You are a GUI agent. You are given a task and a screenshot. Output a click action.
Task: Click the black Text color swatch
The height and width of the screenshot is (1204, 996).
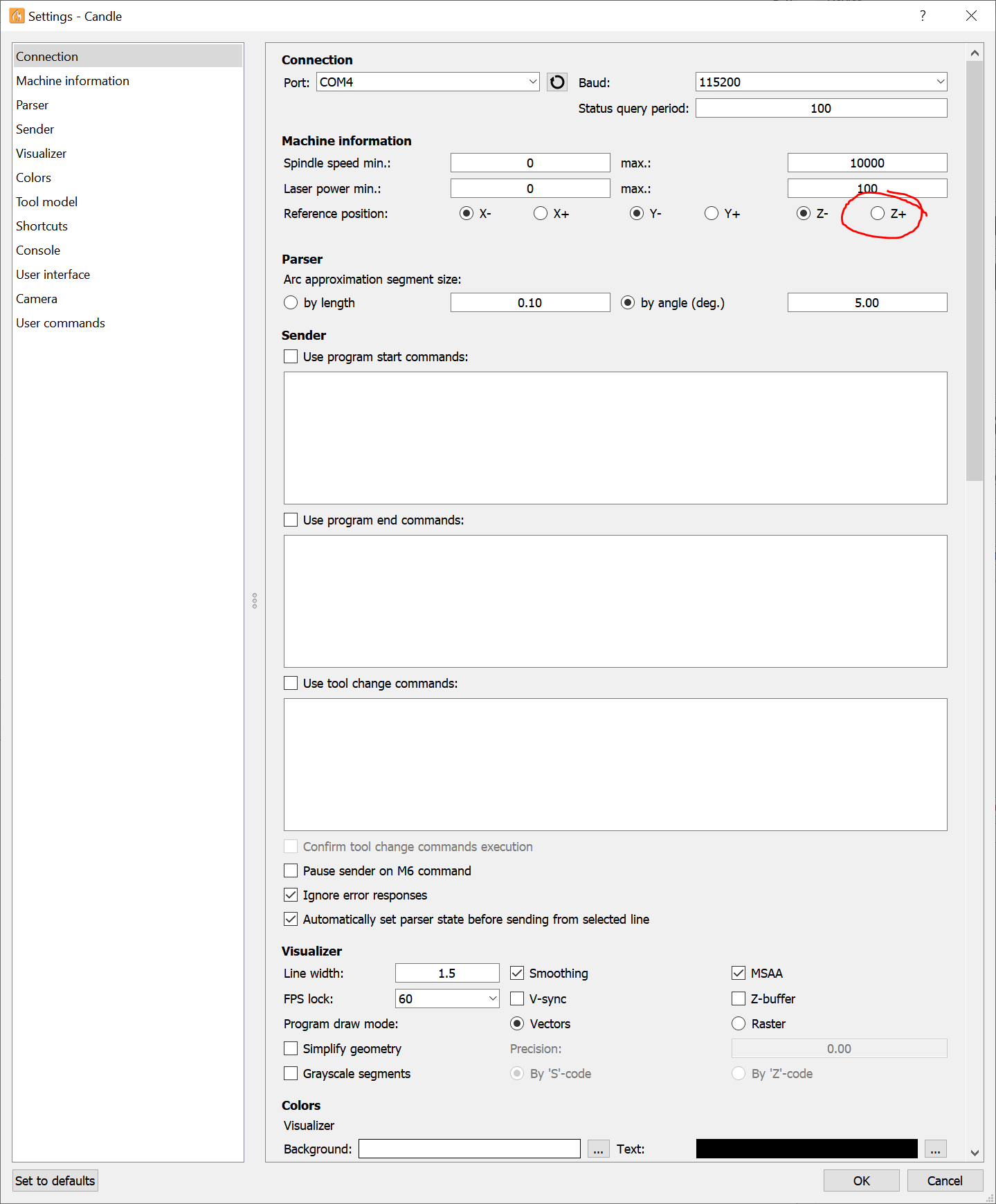pos(806,1149)
